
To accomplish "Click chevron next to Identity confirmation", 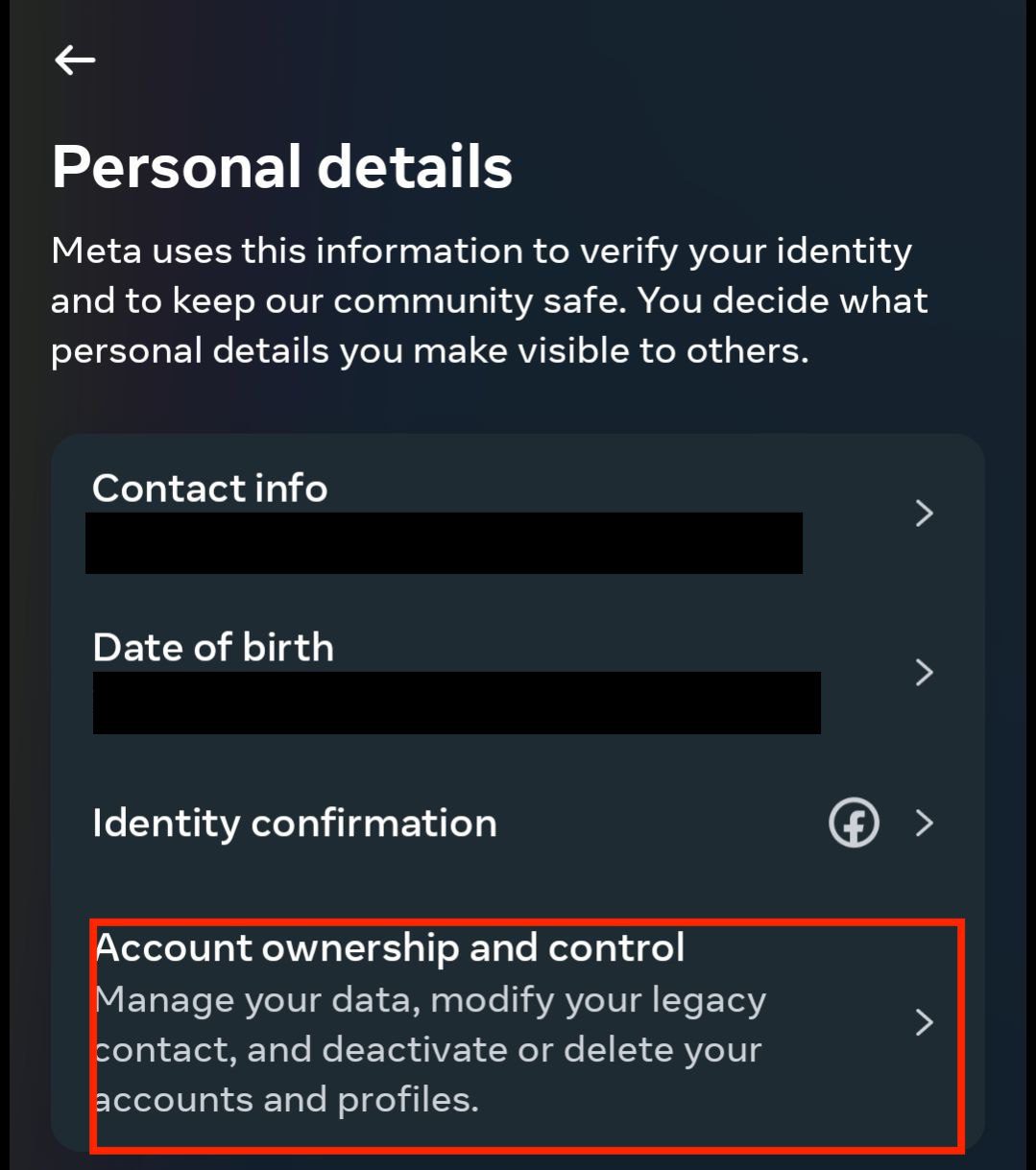I will tap(925, 823).
